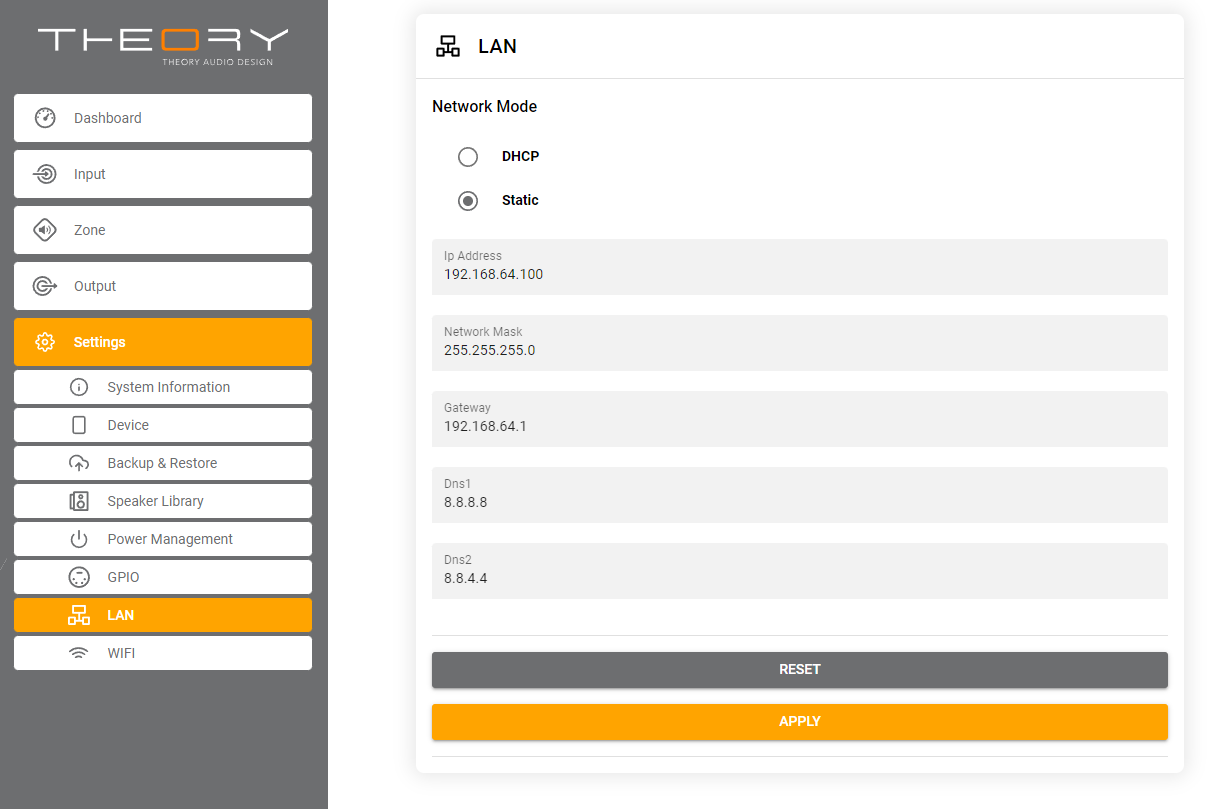The width and height of the screenshot is (1230, 809).
Task: Click the Static label text
Action: 520,201
